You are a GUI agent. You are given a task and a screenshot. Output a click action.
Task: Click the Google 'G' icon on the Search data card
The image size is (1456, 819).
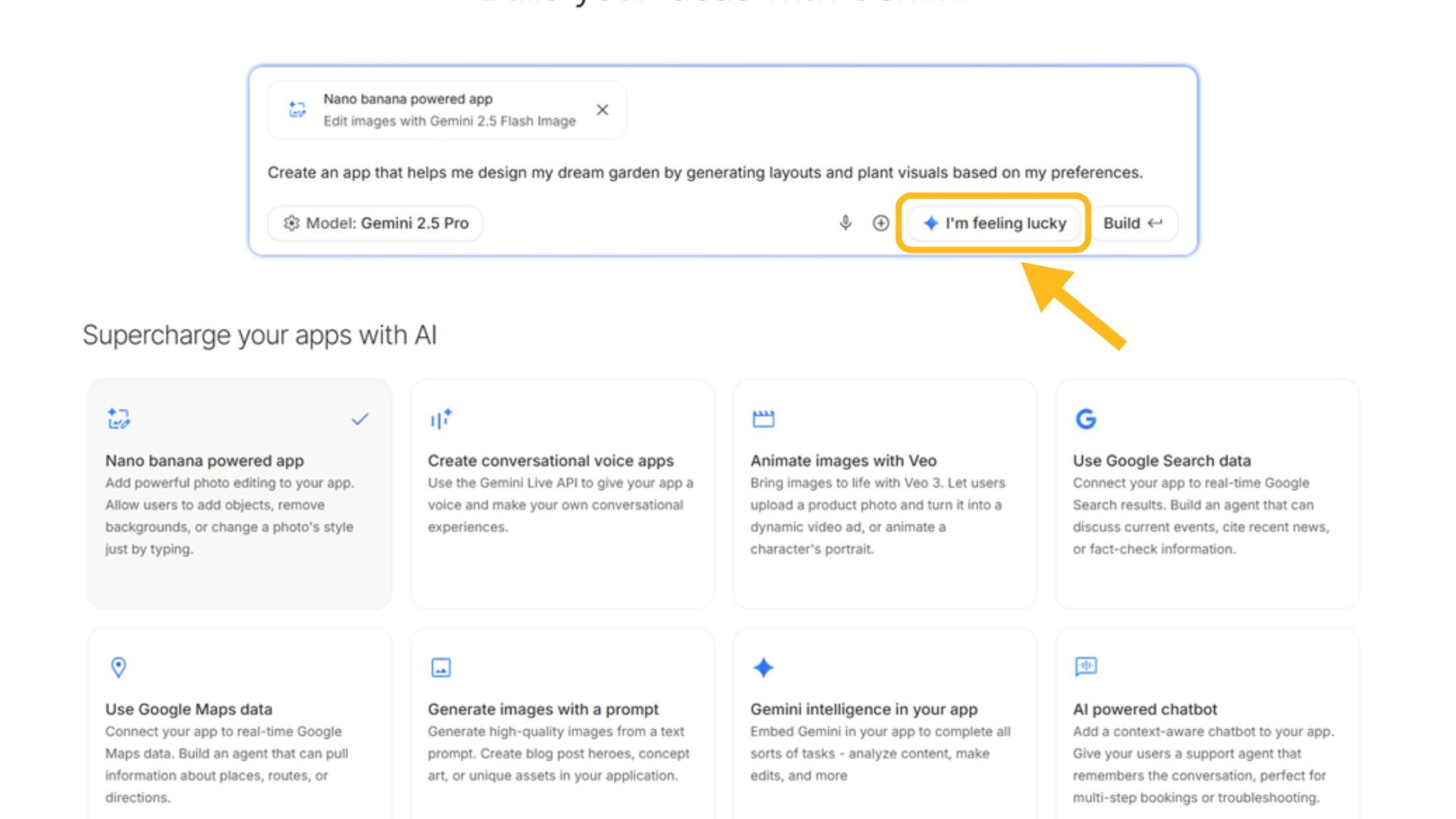[x=1085, y=419]
